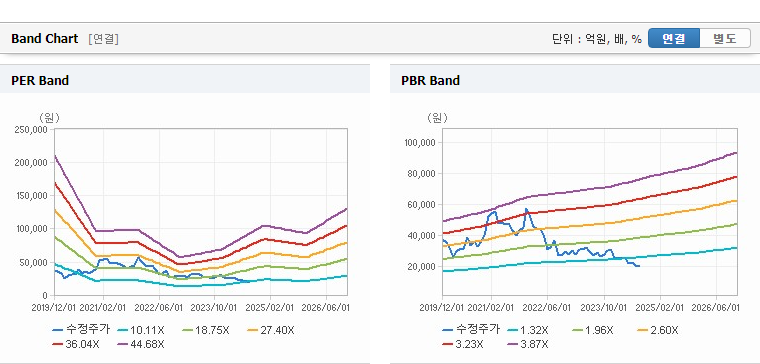
Task: Click the PBR Band section title
Action: click(x=430, y=80)
